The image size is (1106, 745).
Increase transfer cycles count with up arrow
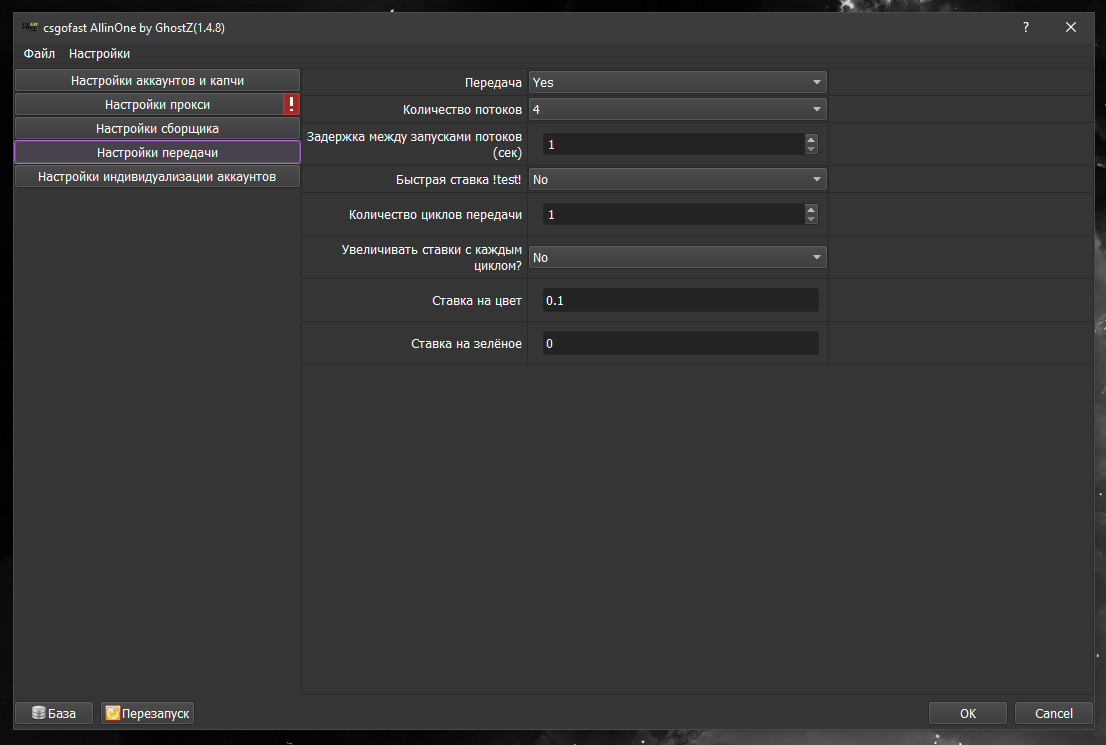(x=810, y=210)
